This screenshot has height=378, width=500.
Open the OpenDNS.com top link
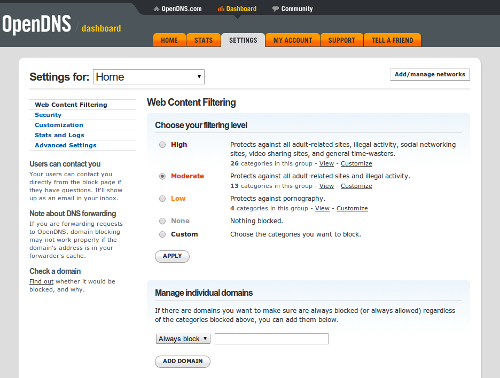point(178,9)
